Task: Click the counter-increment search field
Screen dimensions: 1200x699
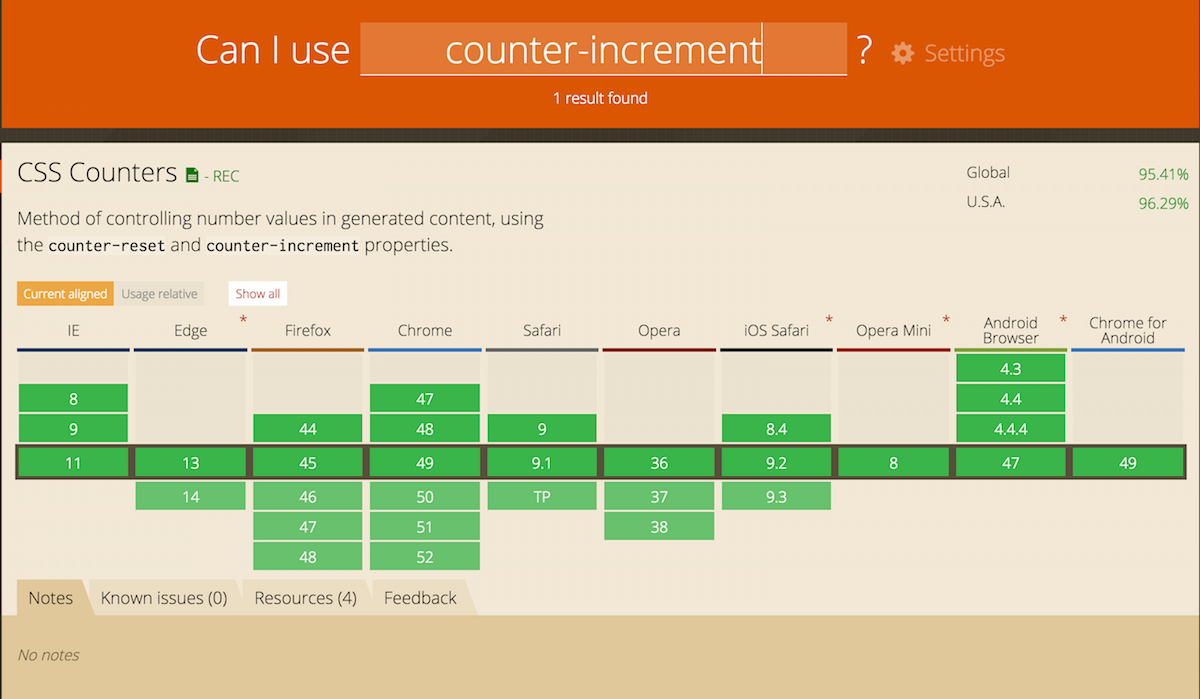Action: click(x=603, y=50)
